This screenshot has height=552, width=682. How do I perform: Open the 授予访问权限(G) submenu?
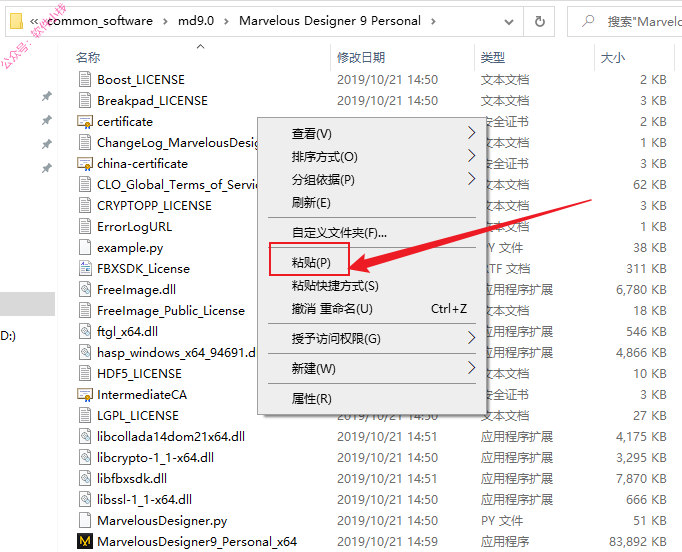point(372,338)
